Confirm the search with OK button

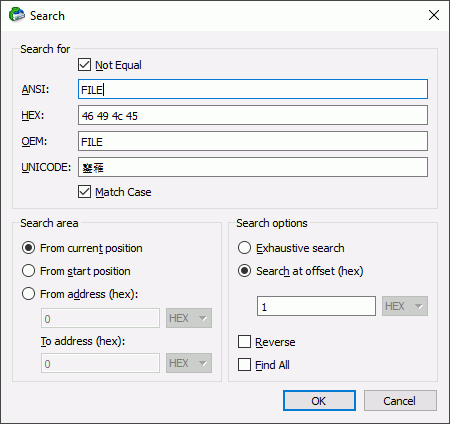tap(319, 400)
